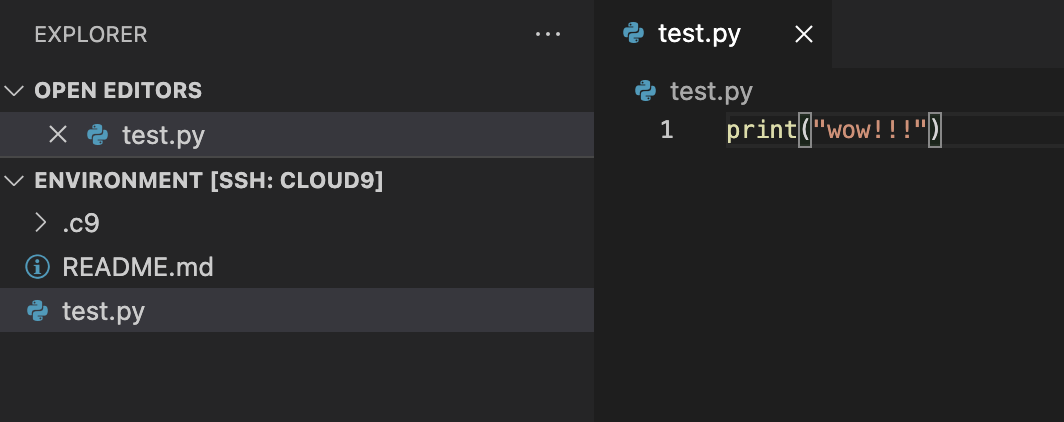Click line number 1 in the gutter
1064x422 pixels.
click(x=666, y=130)
